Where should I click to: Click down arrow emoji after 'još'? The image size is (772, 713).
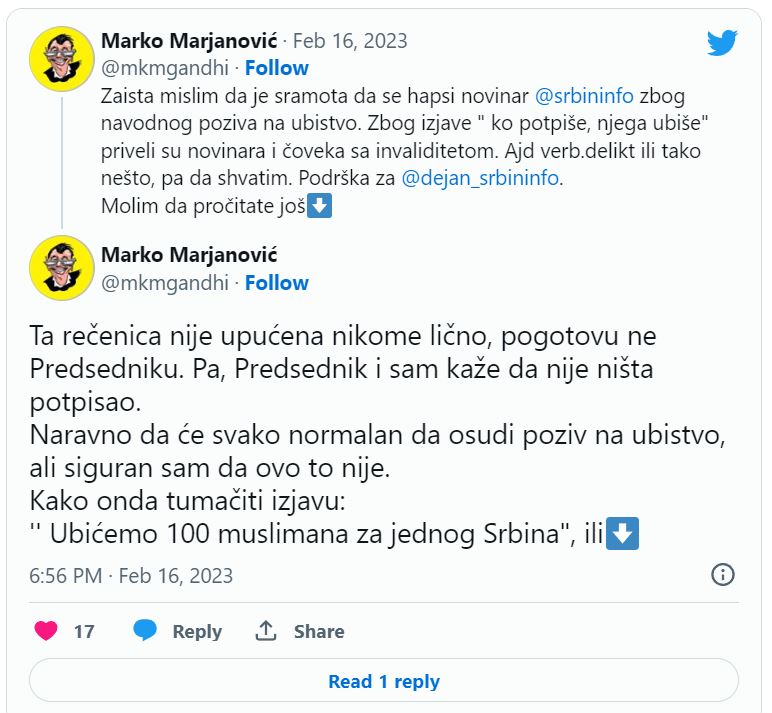pyautogui.click(x=318, y=208)
